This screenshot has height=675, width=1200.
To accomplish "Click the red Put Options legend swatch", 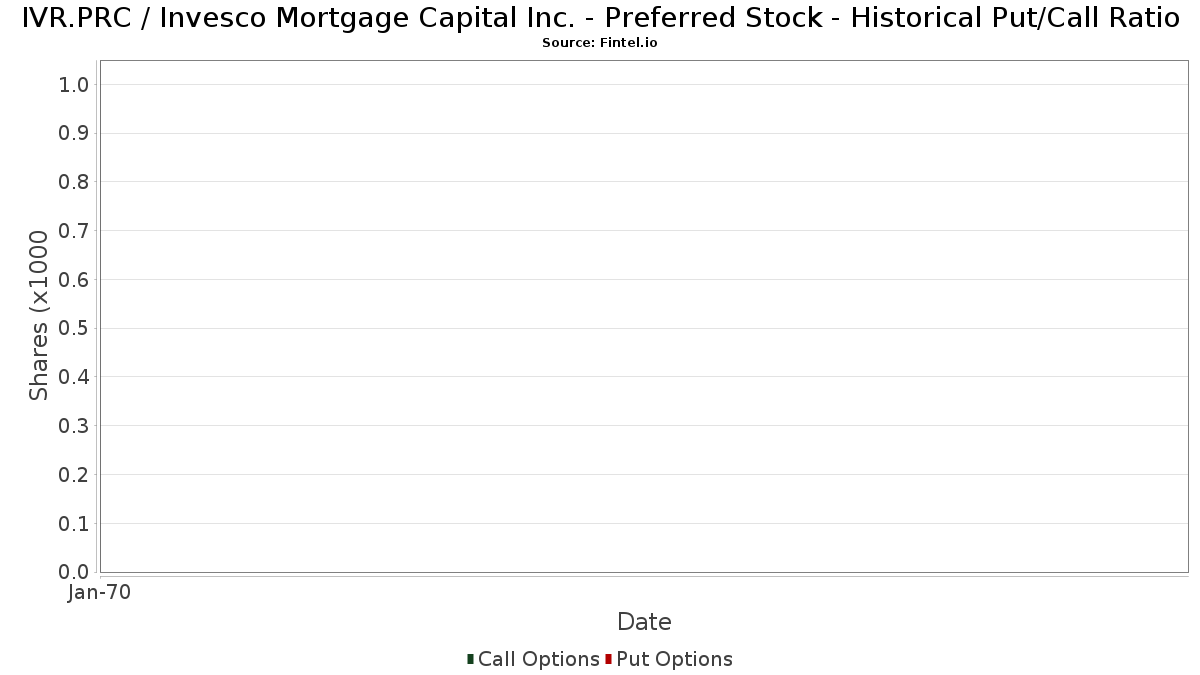I will click(608, 659).
